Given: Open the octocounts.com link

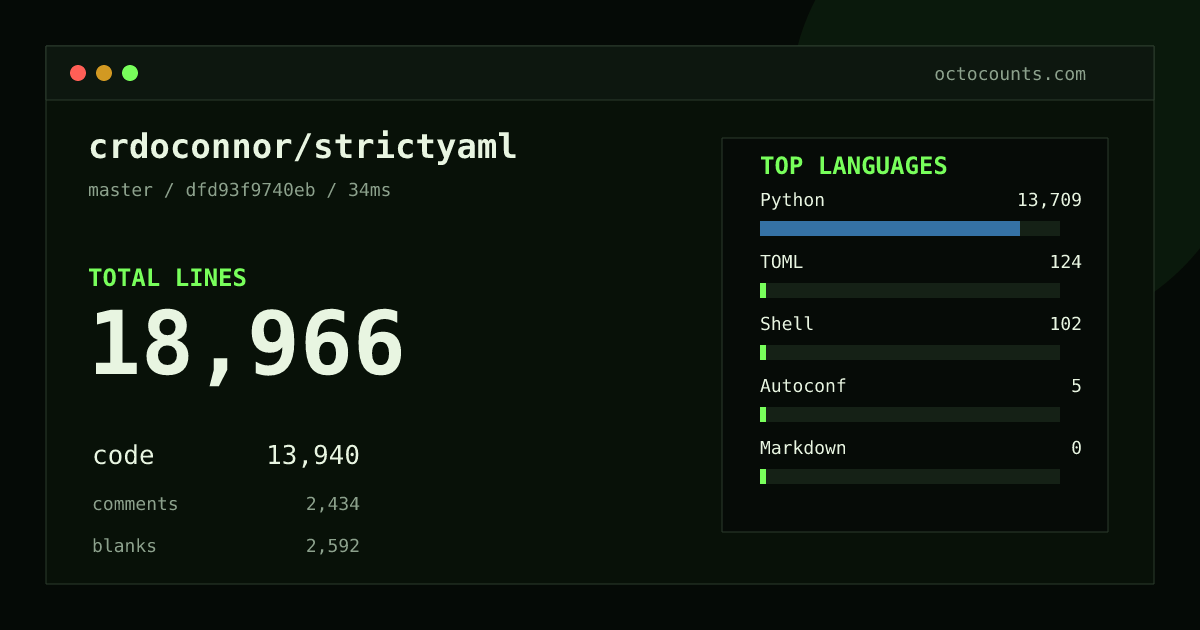Looking at the screenshot, I should click(1010, 74).
